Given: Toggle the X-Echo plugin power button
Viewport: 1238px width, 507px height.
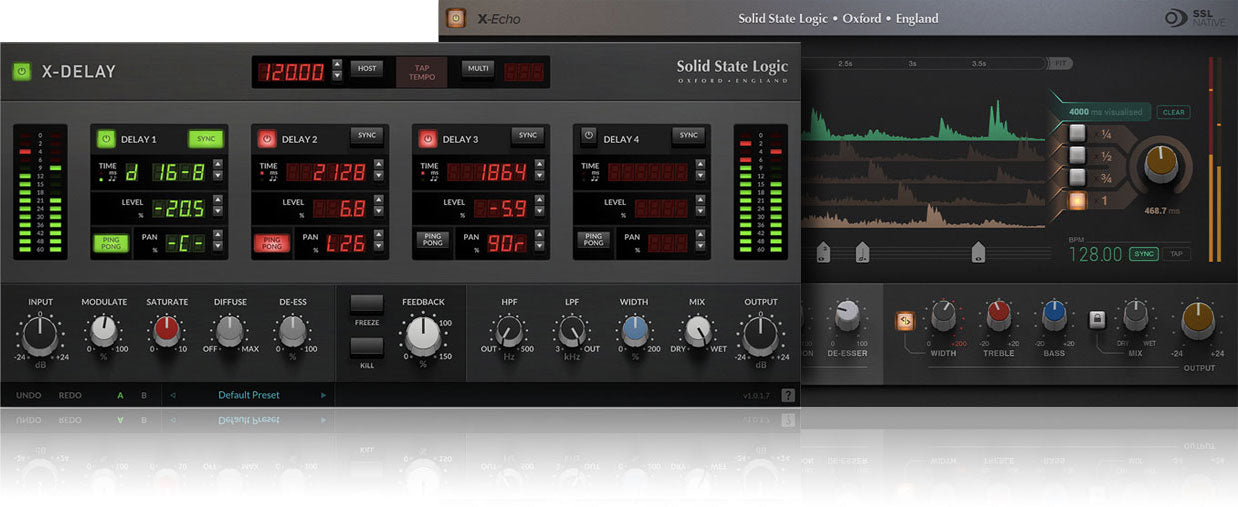Looking at the screenshot, I should pyautogui.click(x=456, y=18).
